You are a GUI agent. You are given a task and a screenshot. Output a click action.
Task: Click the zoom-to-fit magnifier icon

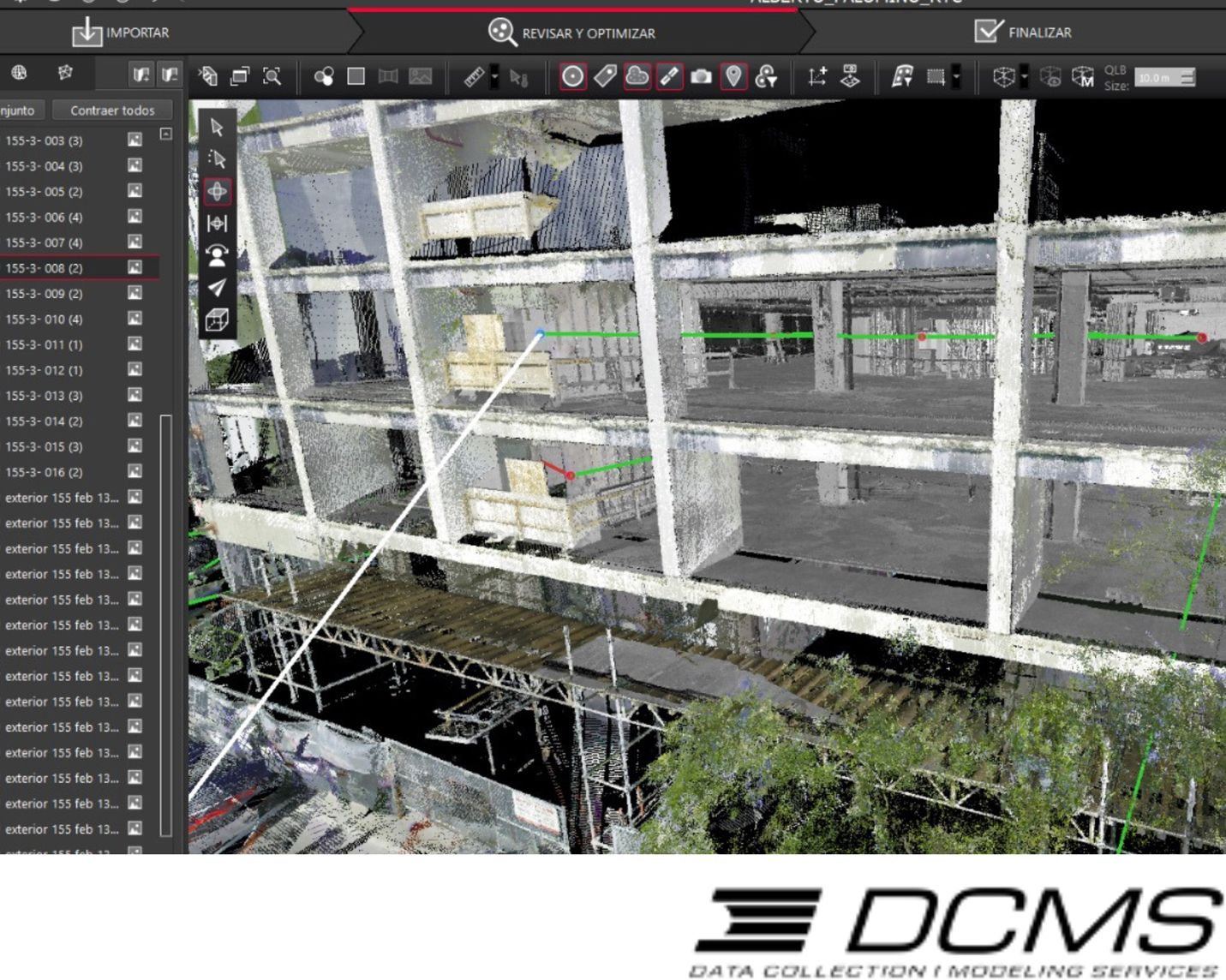pyautogui.click(x=272, y=77)
